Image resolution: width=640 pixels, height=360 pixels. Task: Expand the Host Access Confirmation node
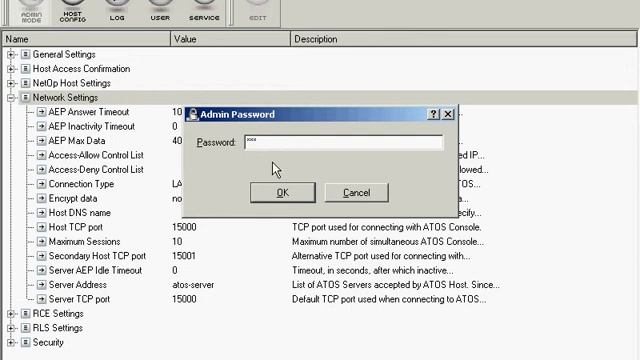click(11, 69)
